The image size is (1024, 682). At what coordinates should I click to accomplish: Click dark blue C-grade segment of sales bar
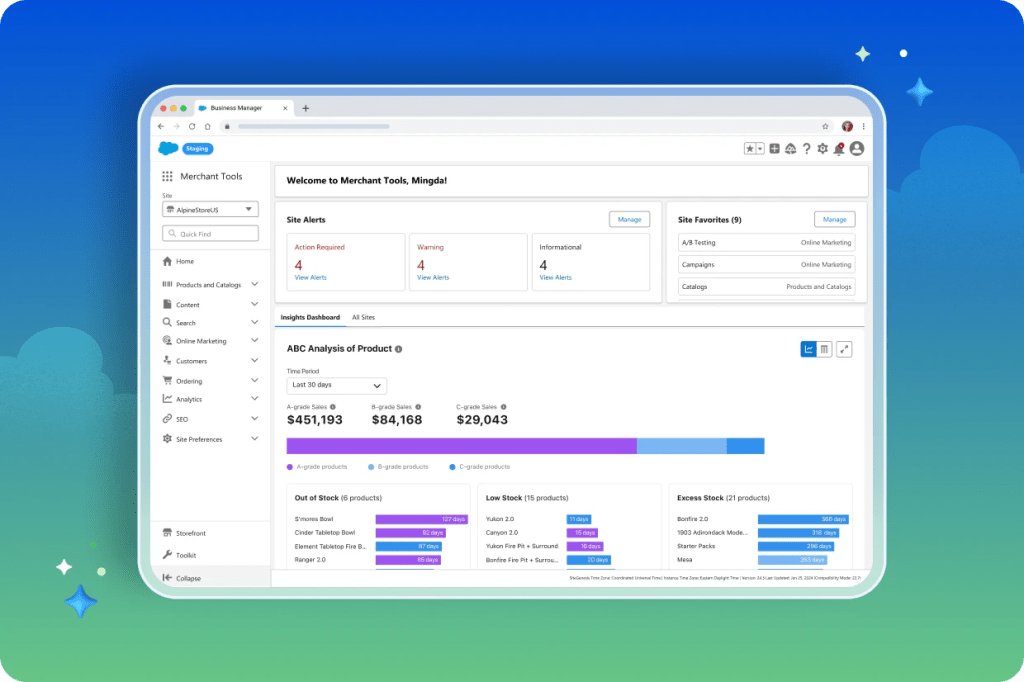click(745, 446)
